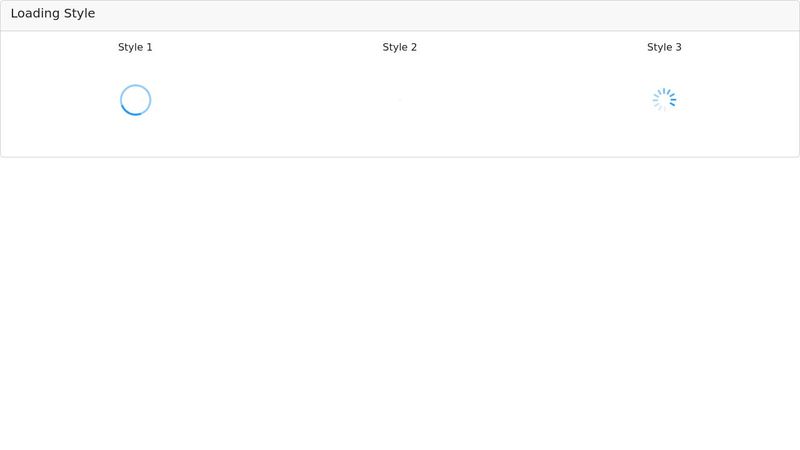Screen dimensions: 800x450
Task: Select the "Style 3" label
Action: point(664,47)
